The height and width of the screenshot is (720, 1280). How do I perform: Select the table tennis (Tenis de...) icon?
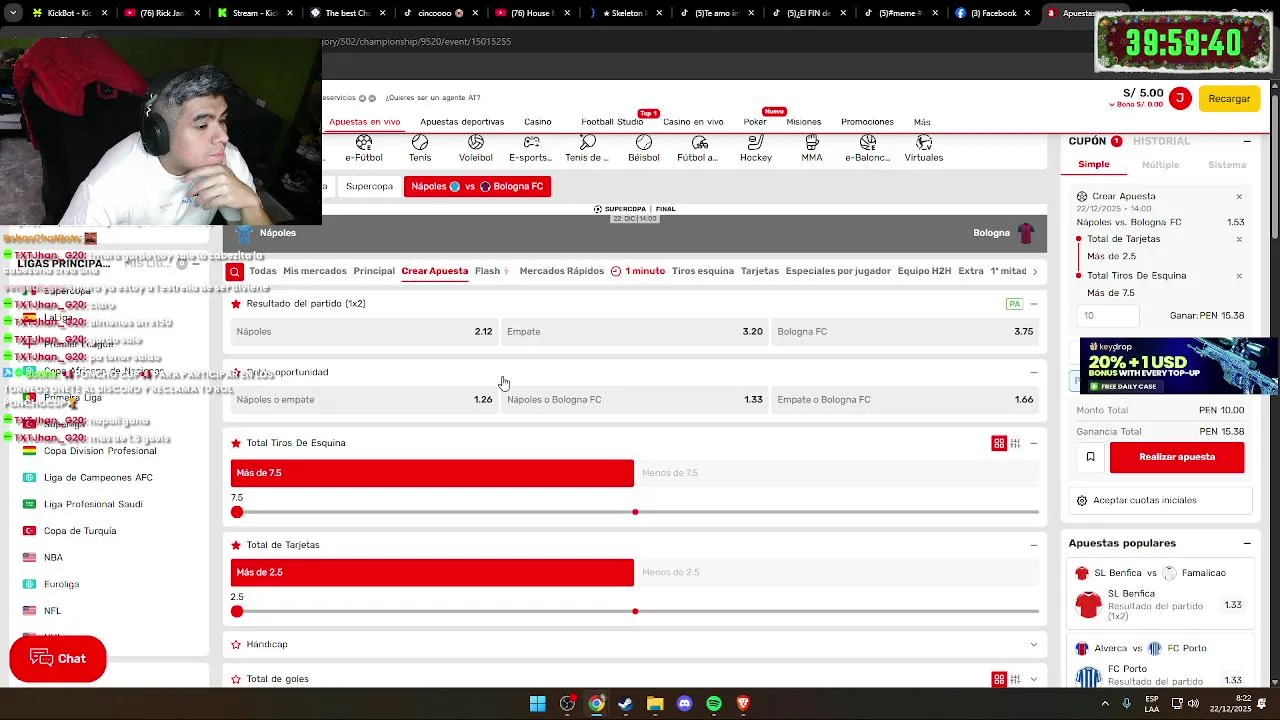[587, 149]
